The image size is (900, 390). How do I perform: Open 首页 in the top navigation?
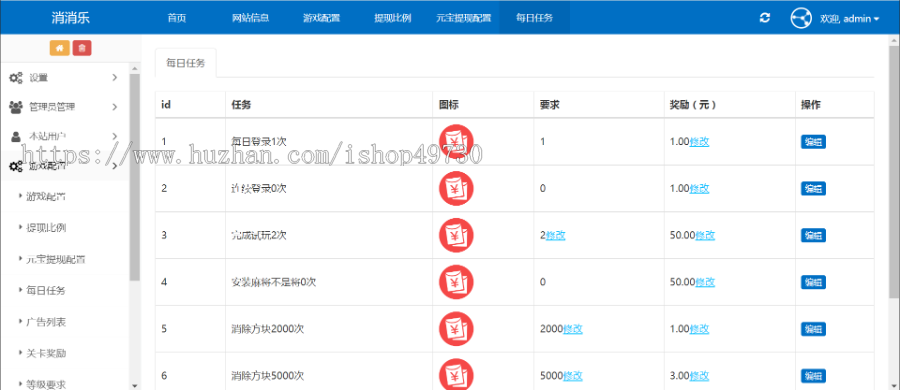coord(177,18)
